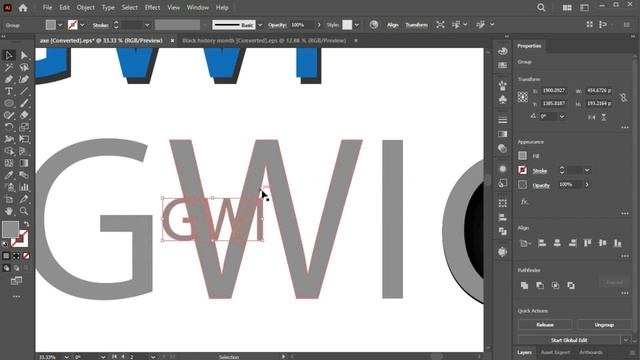Choose a transform reference point

523,97
